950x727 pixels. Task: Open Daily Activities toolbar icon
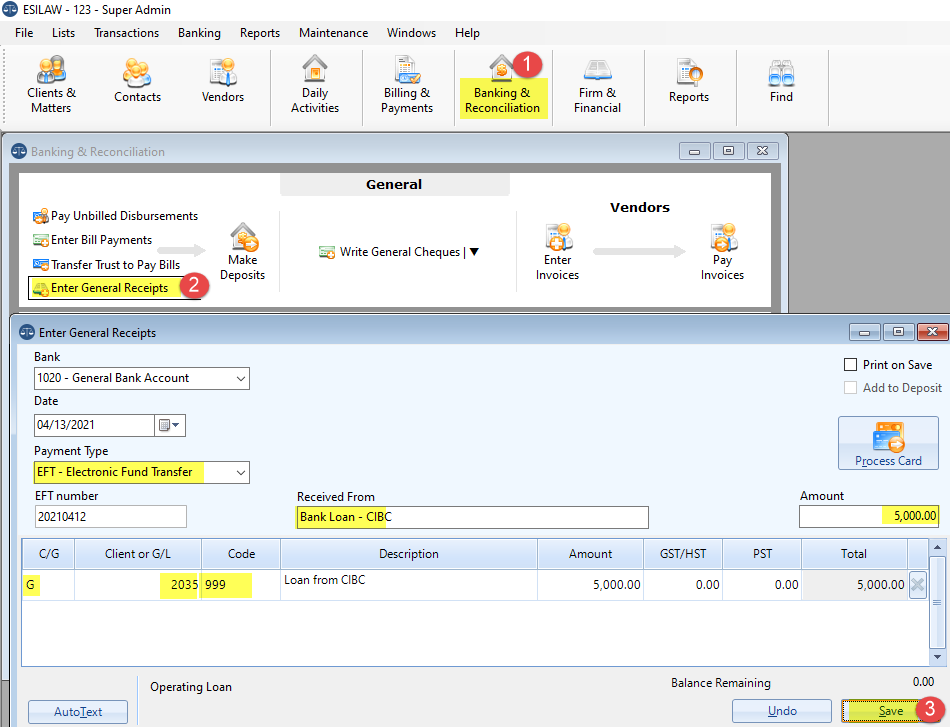point(314,85)
